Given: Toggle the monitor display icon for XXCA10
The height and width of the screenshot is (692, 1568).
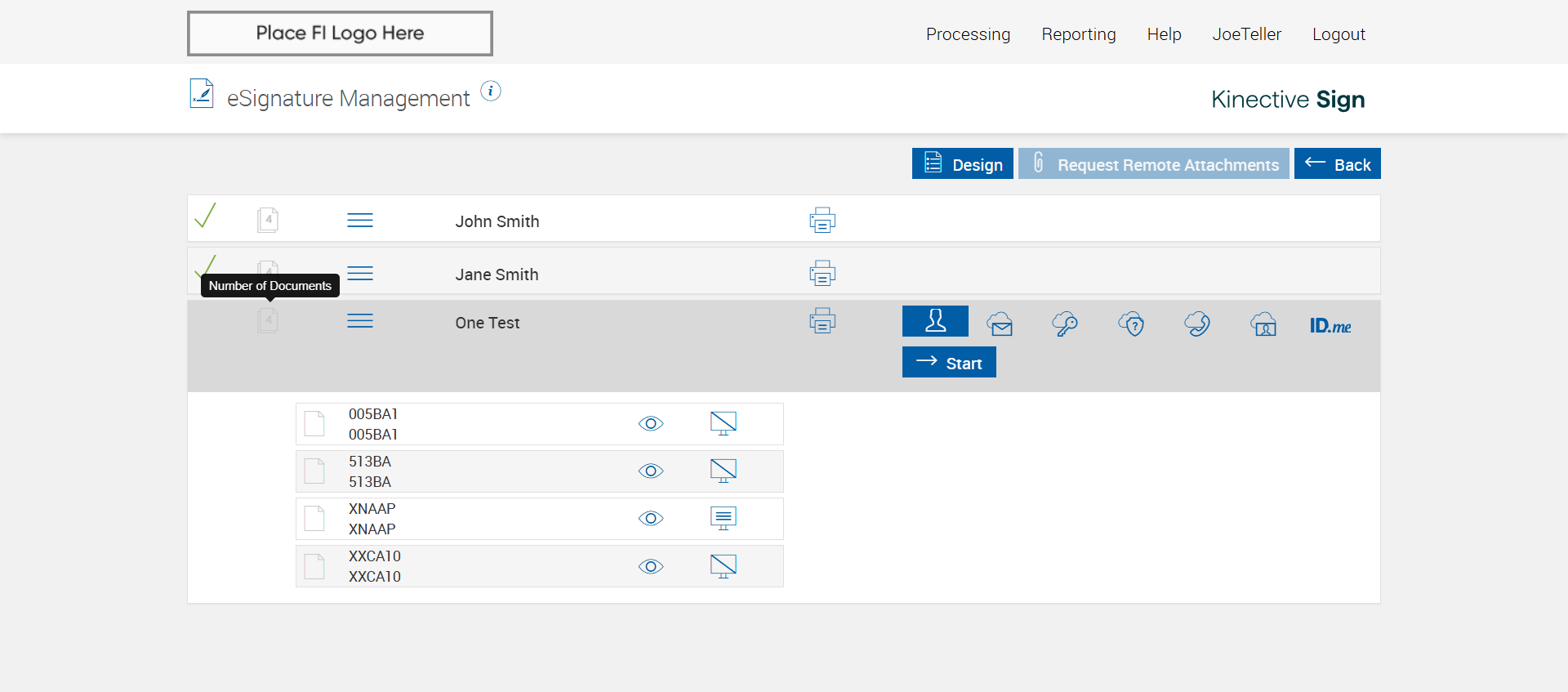Looking at the screenshot, I should tap(724, 565).
